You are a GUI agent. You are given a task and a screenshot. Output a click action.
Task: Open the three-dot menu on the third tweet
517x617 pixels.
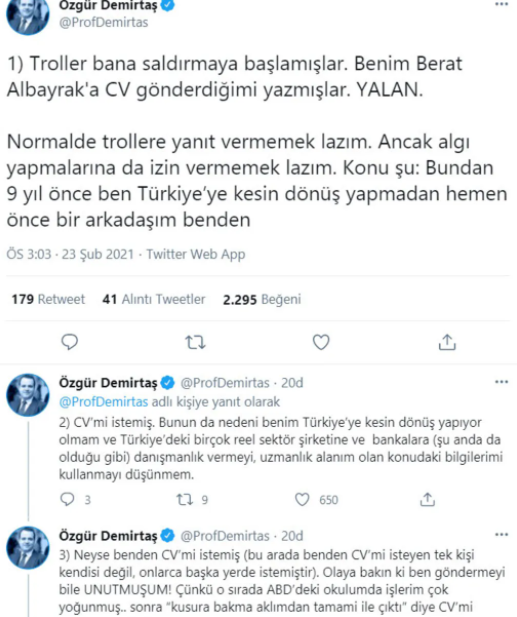tap(502, 534)
